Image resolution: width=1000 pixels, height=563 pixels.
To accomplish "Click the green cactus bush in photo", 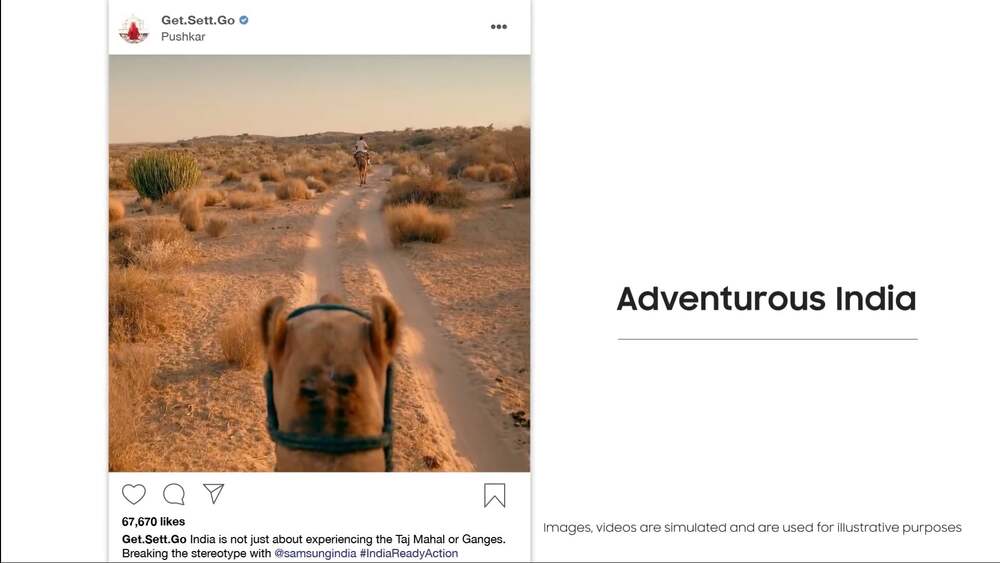I will (x=164, y=174).
